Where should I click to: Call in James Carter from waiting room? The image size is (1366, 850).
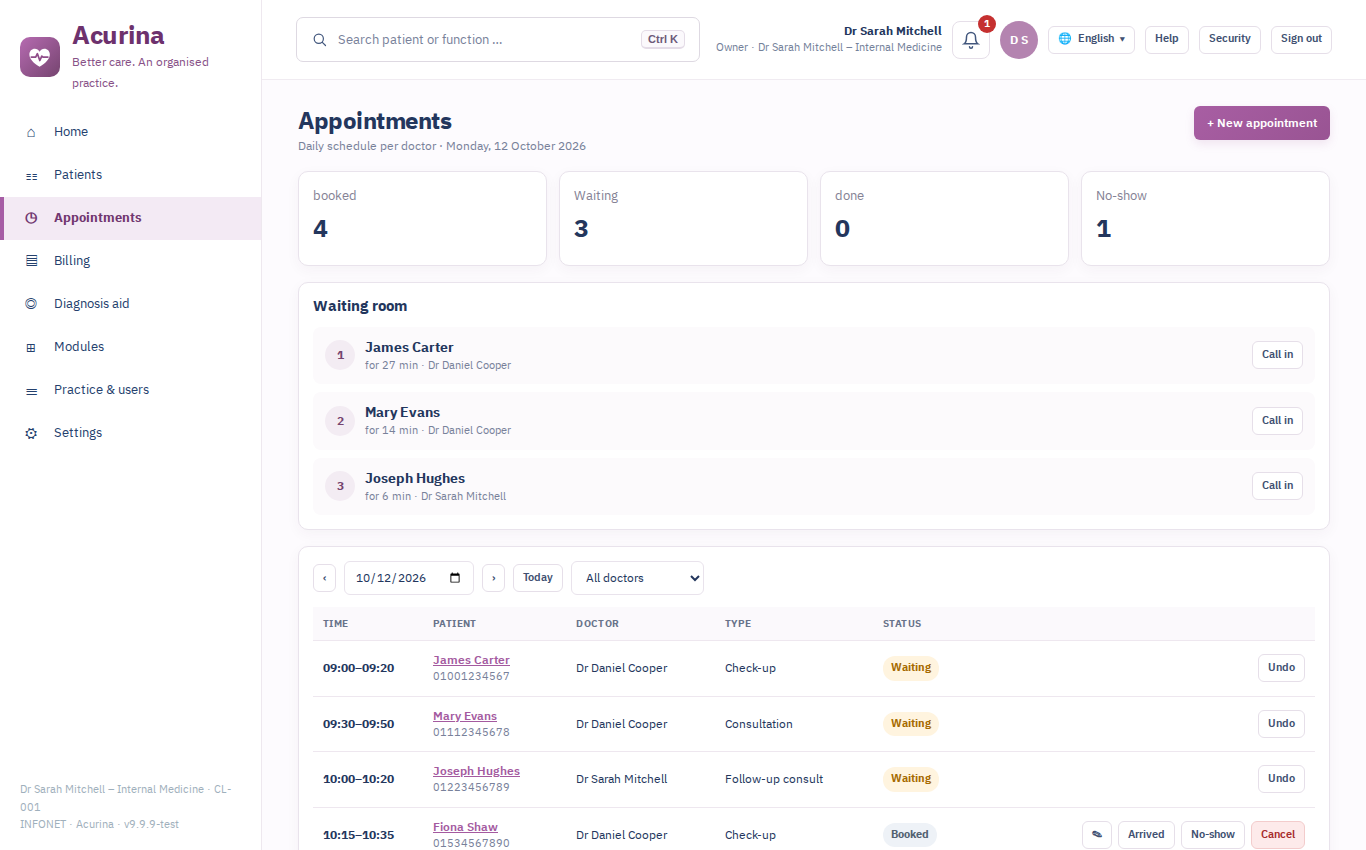1277,355
